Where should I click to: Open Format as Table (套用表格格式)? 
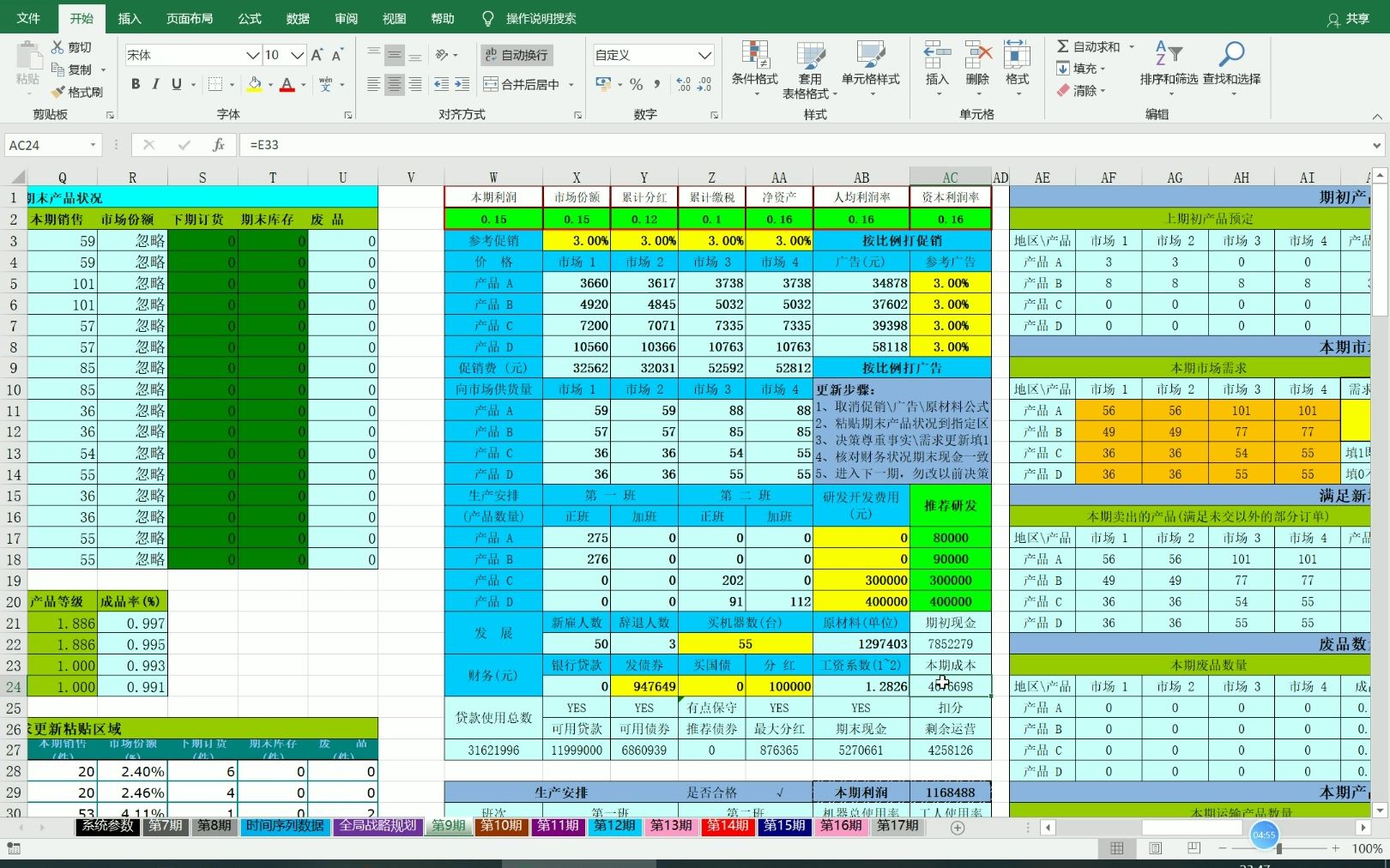point(809,69)
